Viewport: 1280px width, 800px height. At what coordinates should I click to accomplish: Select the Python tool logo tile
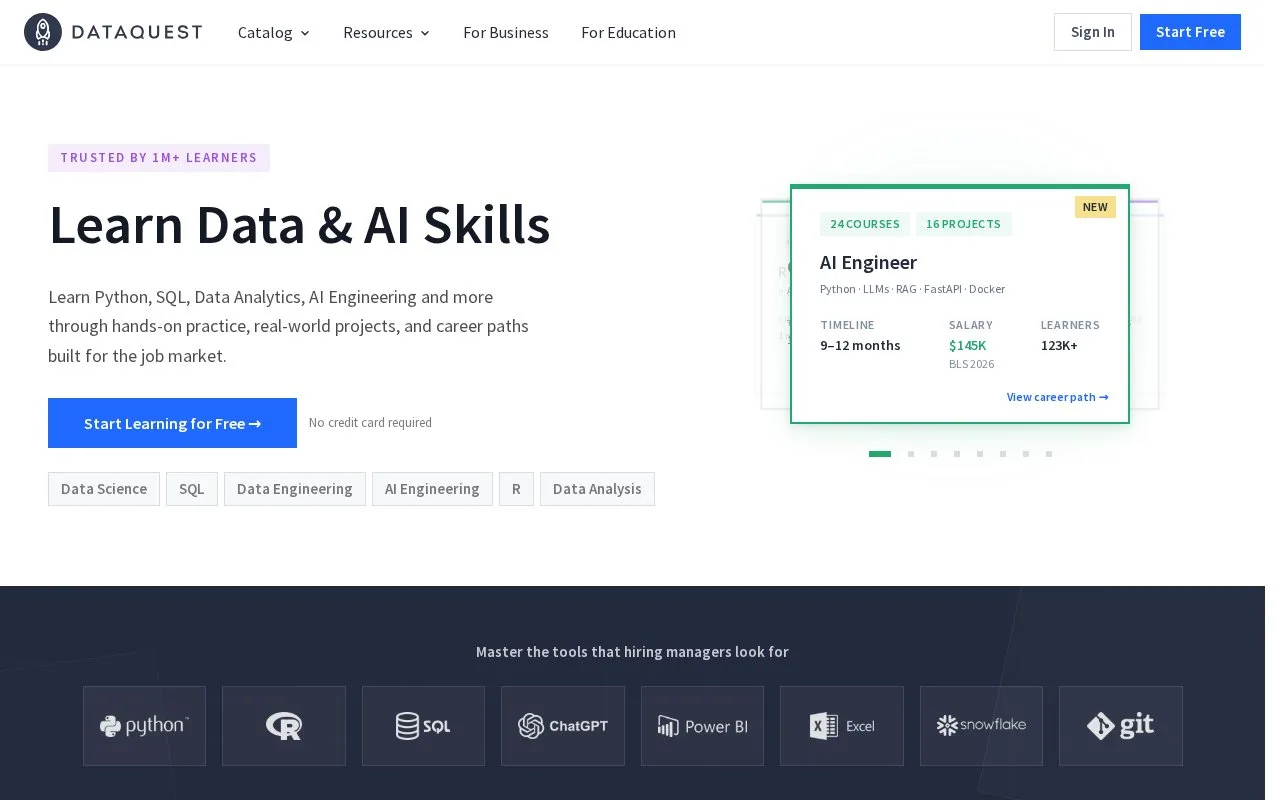point(144,726)
